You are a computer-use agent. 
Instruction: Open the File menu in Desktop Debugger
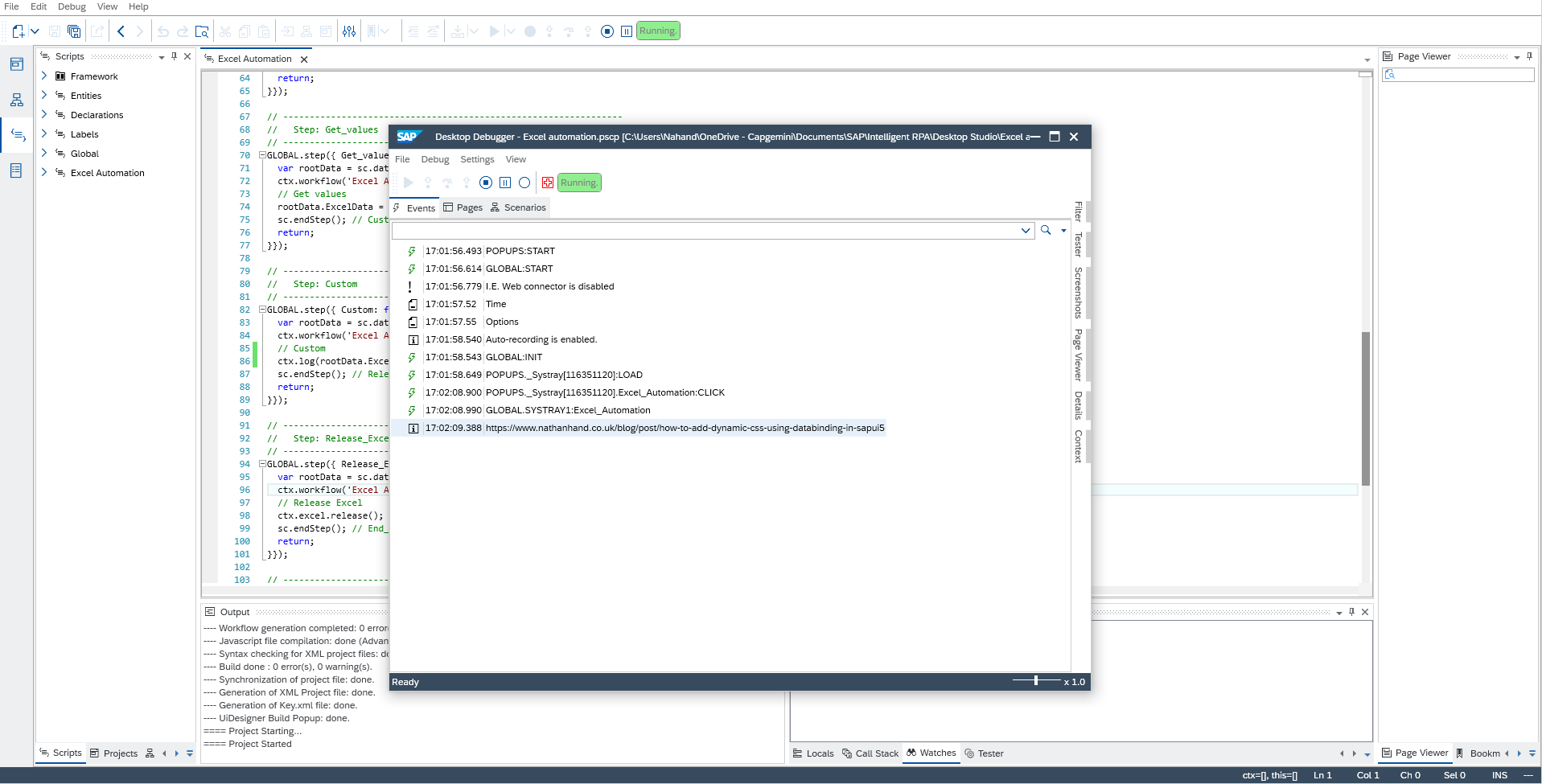[402, 159]
